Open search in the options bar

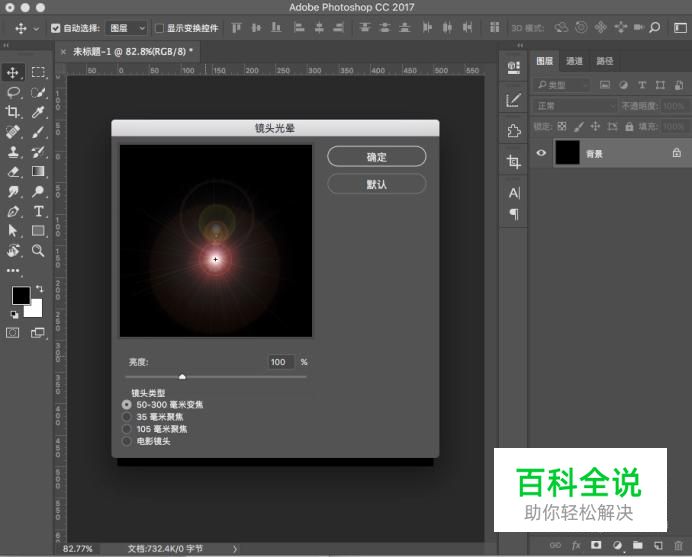click(x=655, y=28)
